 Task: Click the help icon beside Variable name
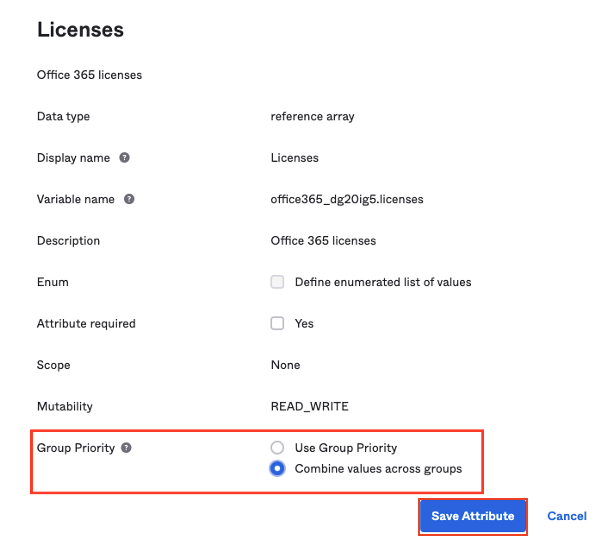(x=129, y=199)
